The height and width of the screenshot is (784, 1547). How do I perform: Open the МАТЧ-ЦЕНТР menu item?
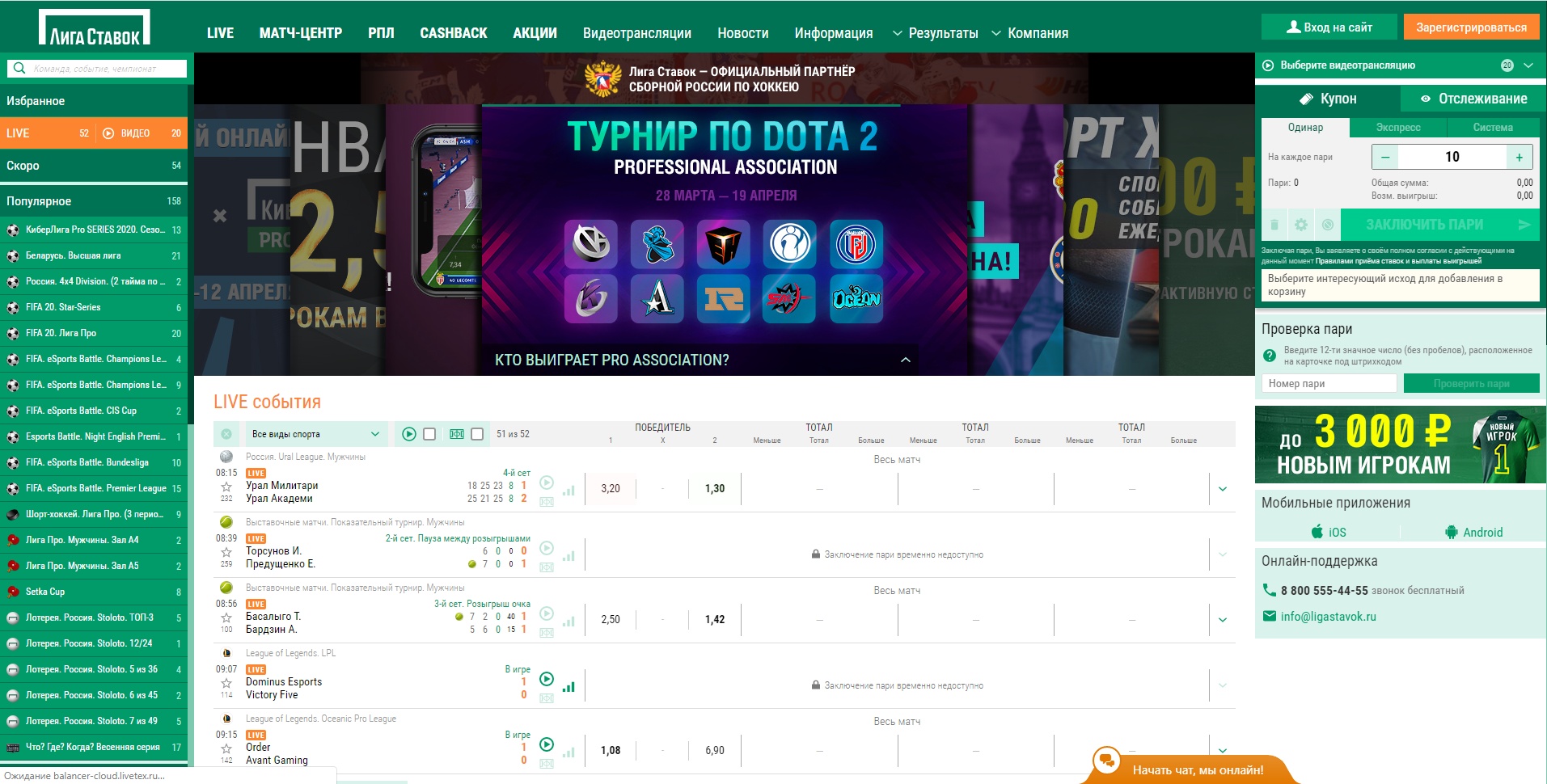pos(301,33)
